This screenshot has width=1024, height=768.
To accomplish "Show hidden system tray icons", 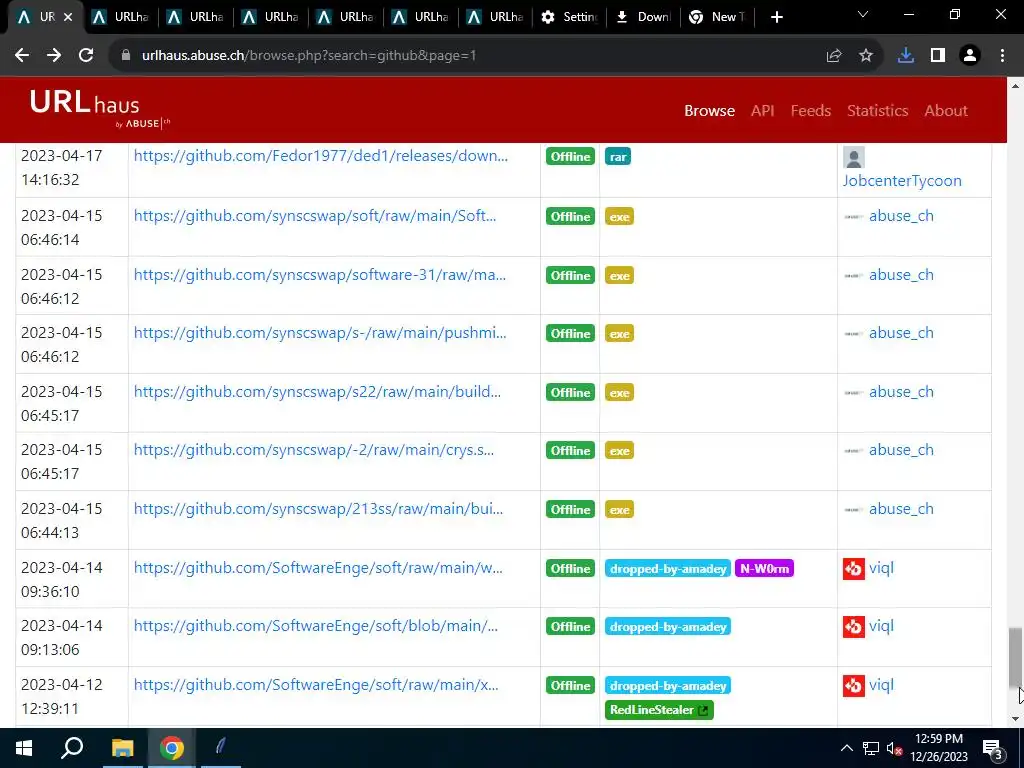I will point(846,748).
